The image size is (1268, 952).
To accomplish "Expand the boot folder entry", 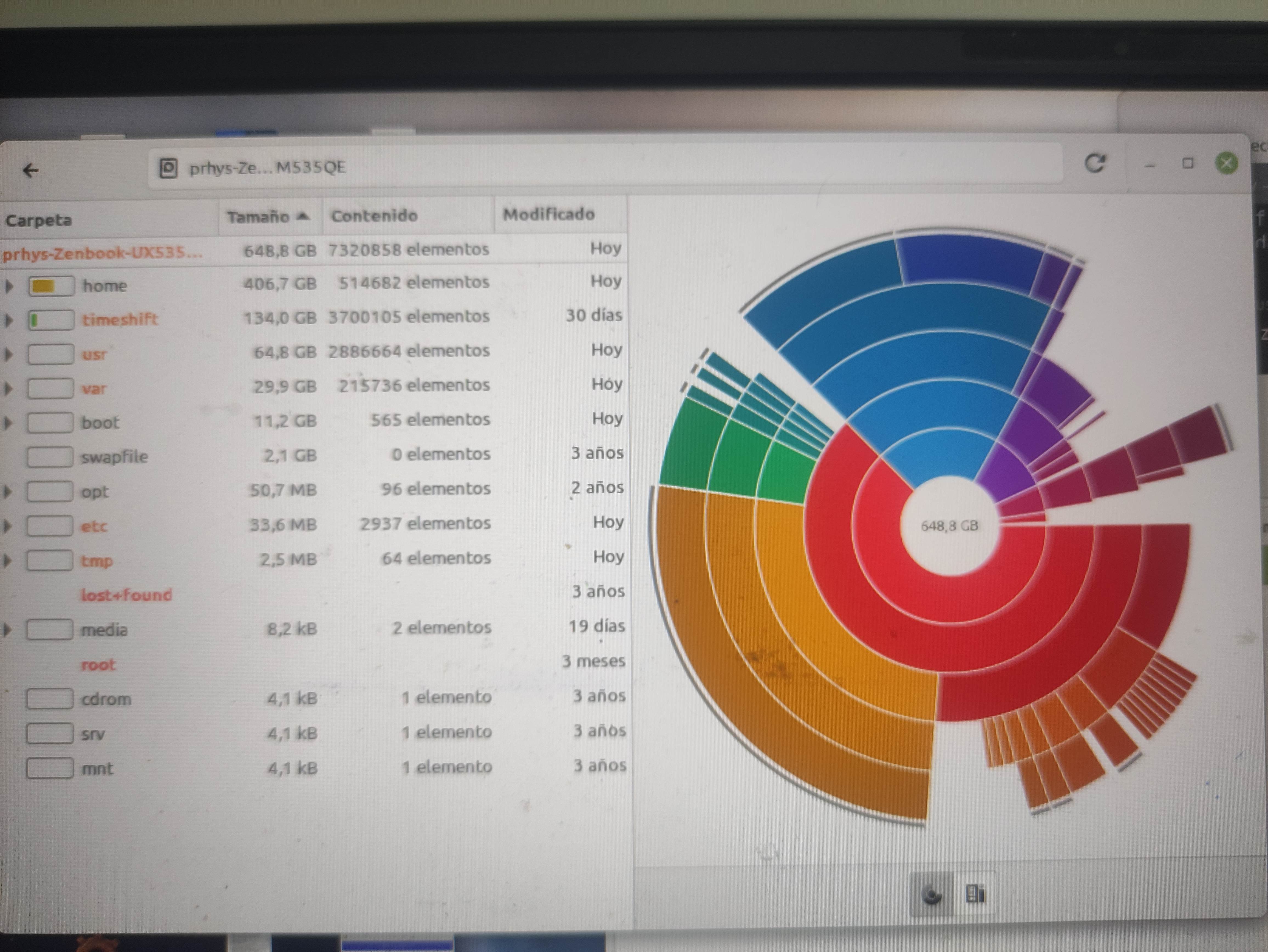I will pyautogui.click(x=8, y=423).
